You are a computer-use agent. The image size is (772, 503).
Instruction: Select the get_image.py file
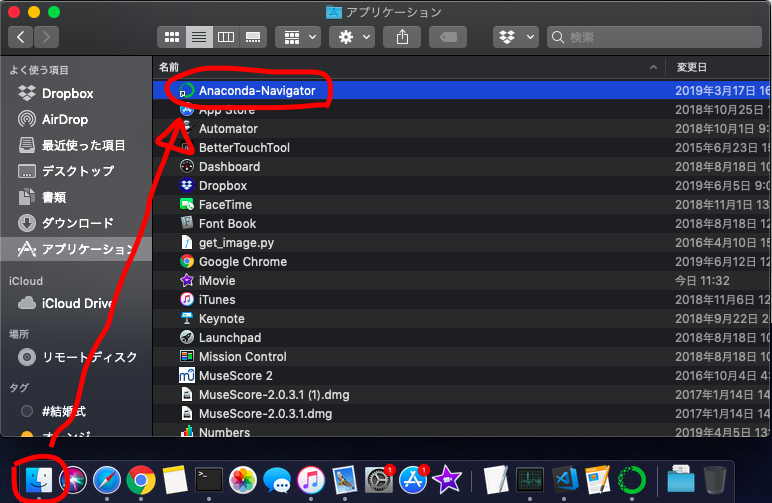pyautogui.click(x=461, y=243)
